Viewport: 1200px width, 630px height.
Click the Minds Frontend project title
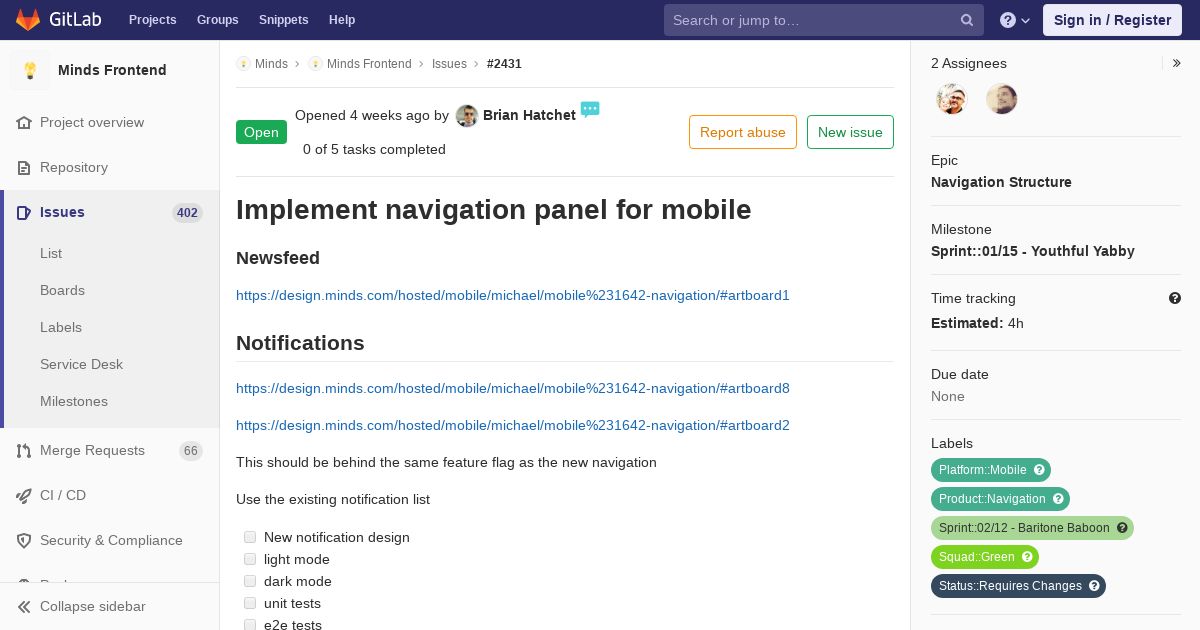112,70
